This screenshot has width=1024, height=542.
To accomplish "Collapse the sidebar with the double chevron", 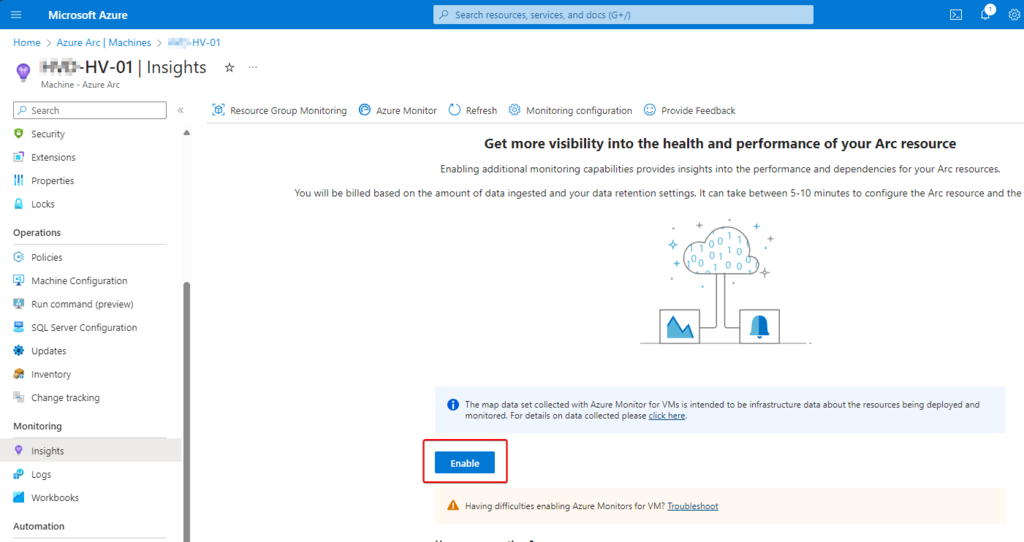I will (x=181, y=110).
